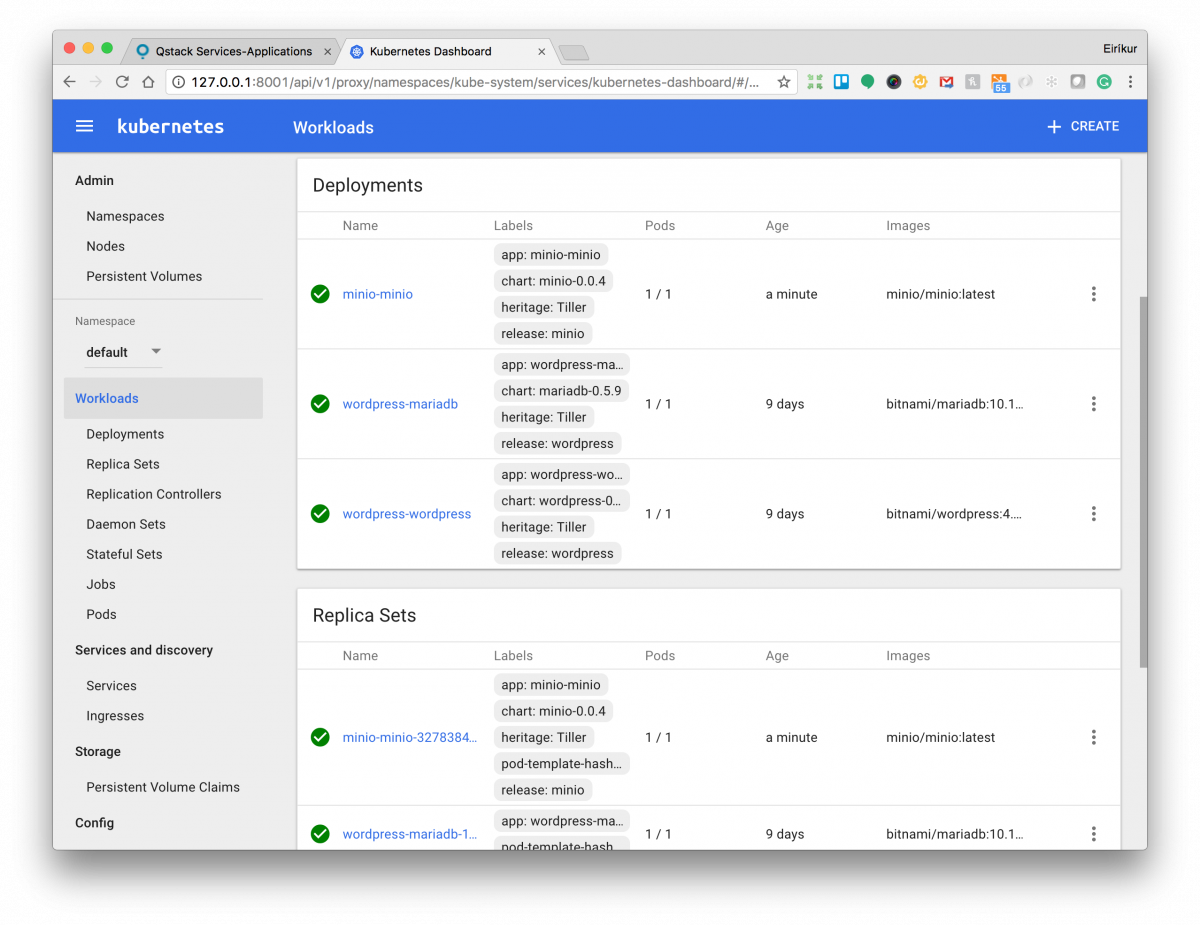Open Persistent Volume Claims in sidebar
Image resolution: width=1200 pixels, height=925 pixels.
163,787
